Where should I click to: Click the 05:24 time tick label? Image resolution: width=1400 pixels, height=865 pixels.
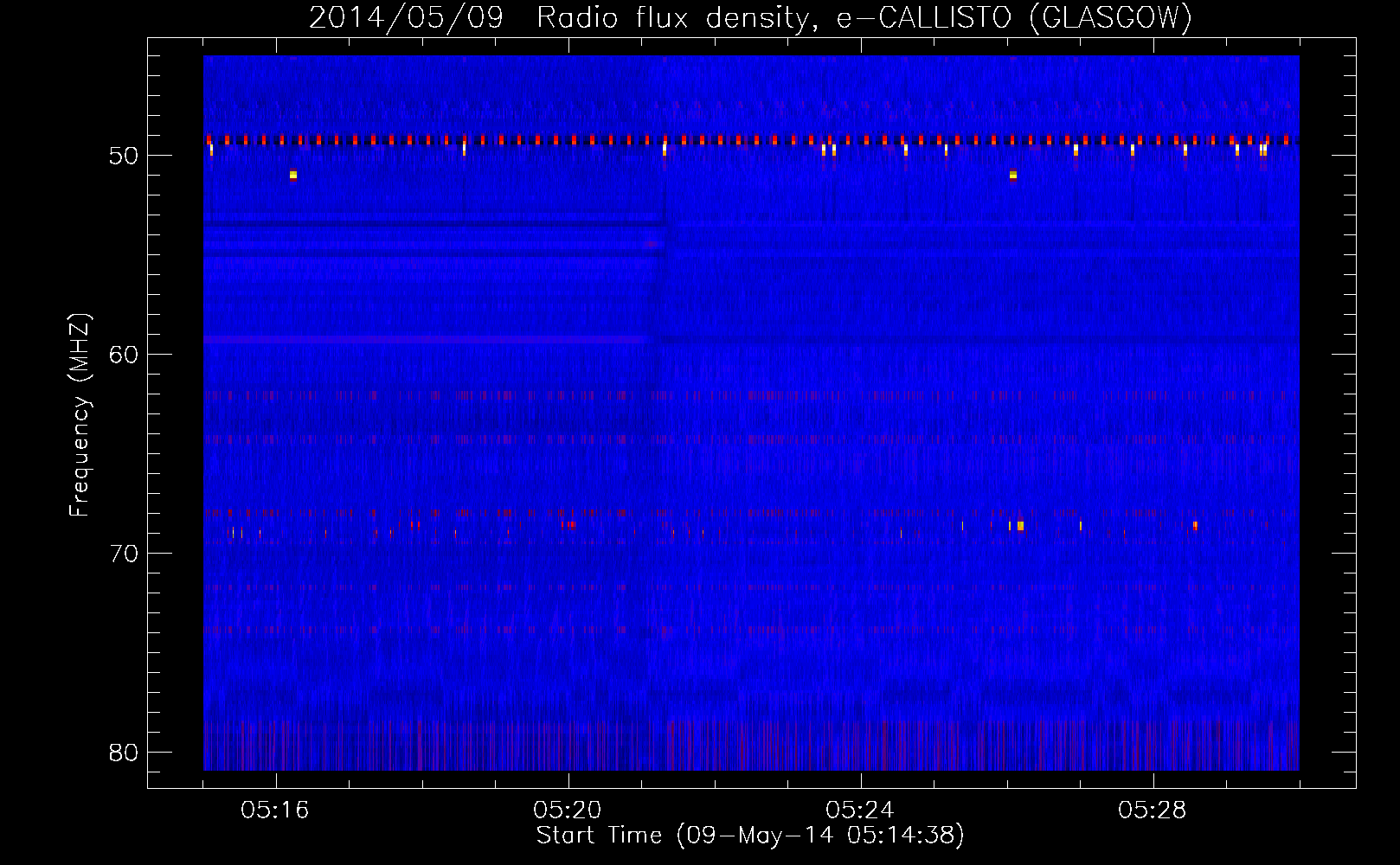pyautogui.click(x=860, y=811)
